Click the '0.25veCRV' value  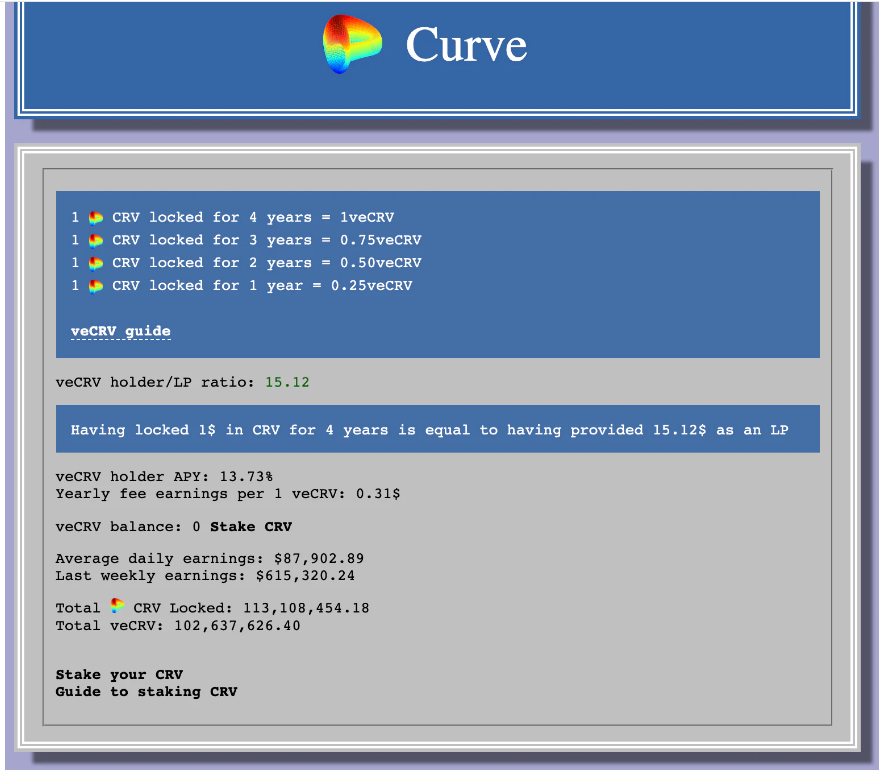click(x=372, y=285)
